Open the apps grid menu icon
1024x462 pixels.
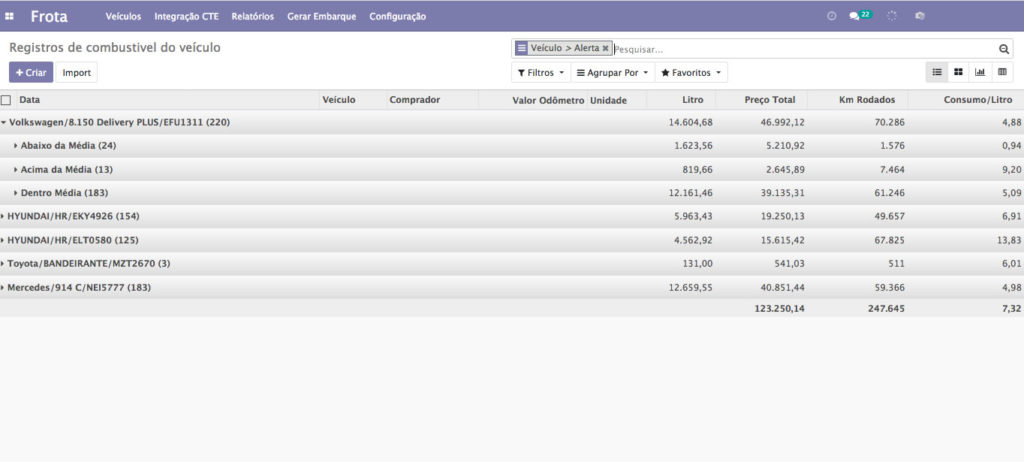pyautogui.click(x=9, y=16)
